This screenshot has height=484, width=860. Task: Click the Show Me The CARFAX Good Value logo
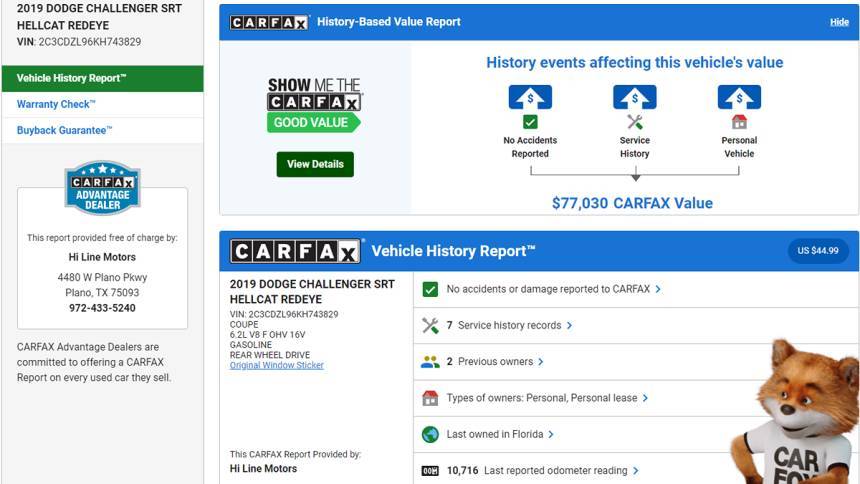314,105
